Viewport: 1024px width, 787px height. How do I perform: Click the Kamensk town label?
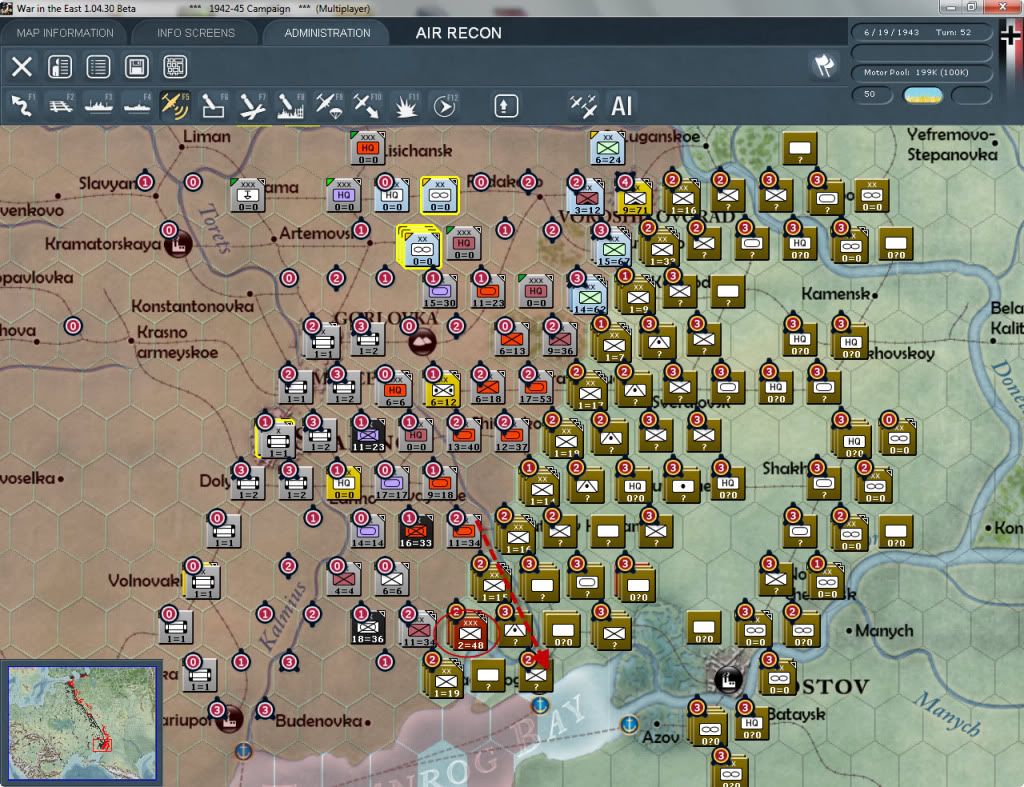pos(835,294)
